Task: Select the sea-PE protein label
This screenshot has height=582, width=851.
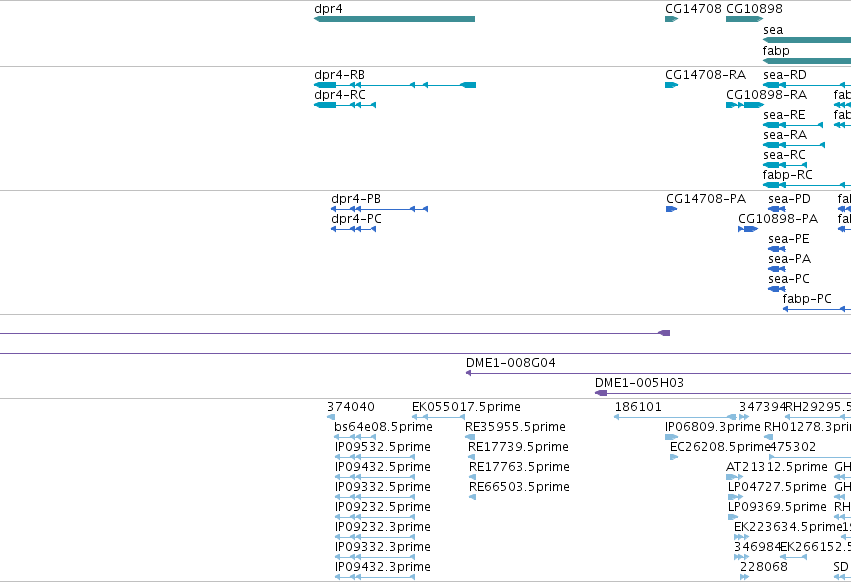Action: click(789, 239)
